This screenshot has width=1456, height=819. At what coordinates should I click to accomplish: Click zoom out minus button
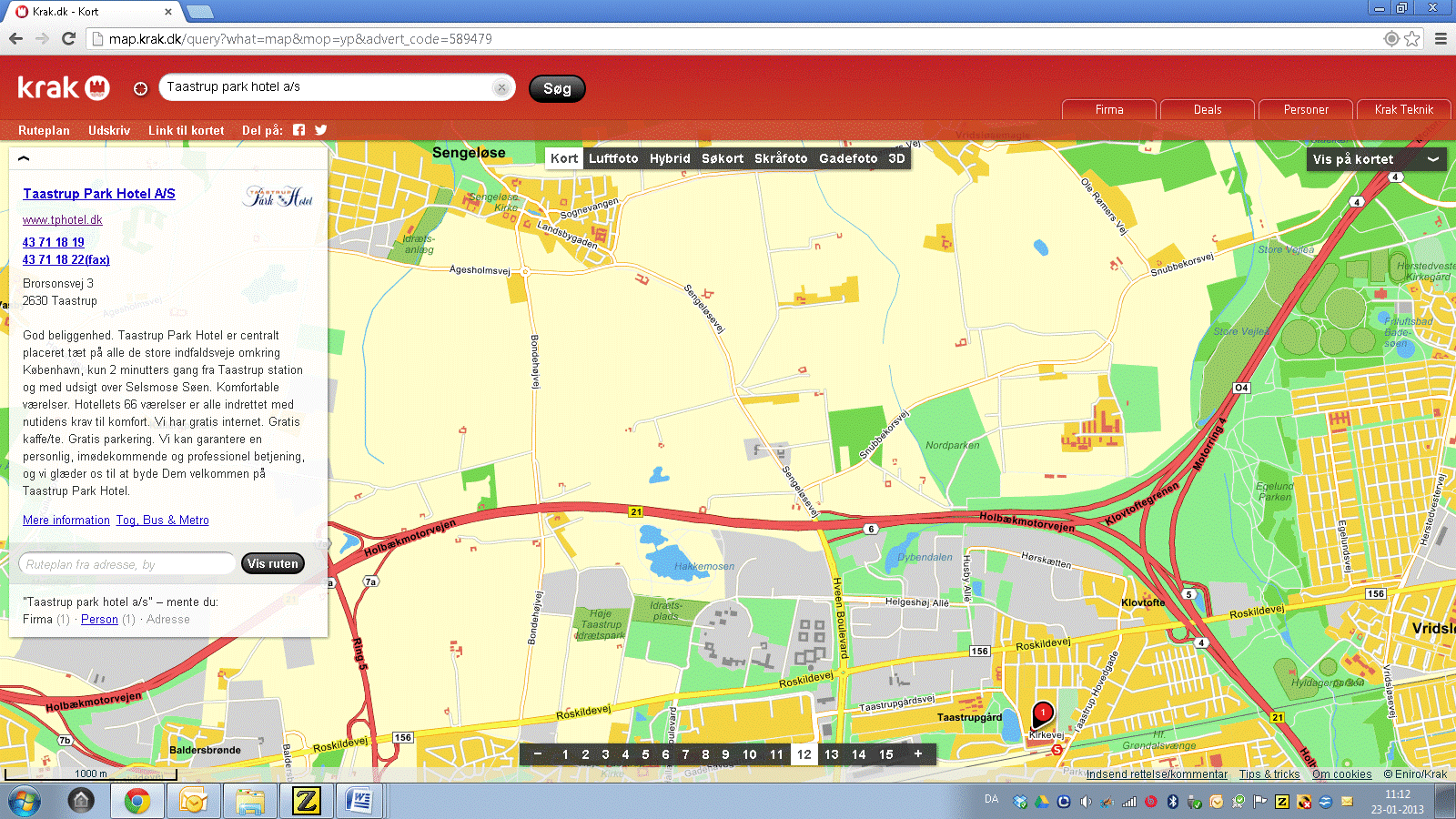(x=538, y=753)
